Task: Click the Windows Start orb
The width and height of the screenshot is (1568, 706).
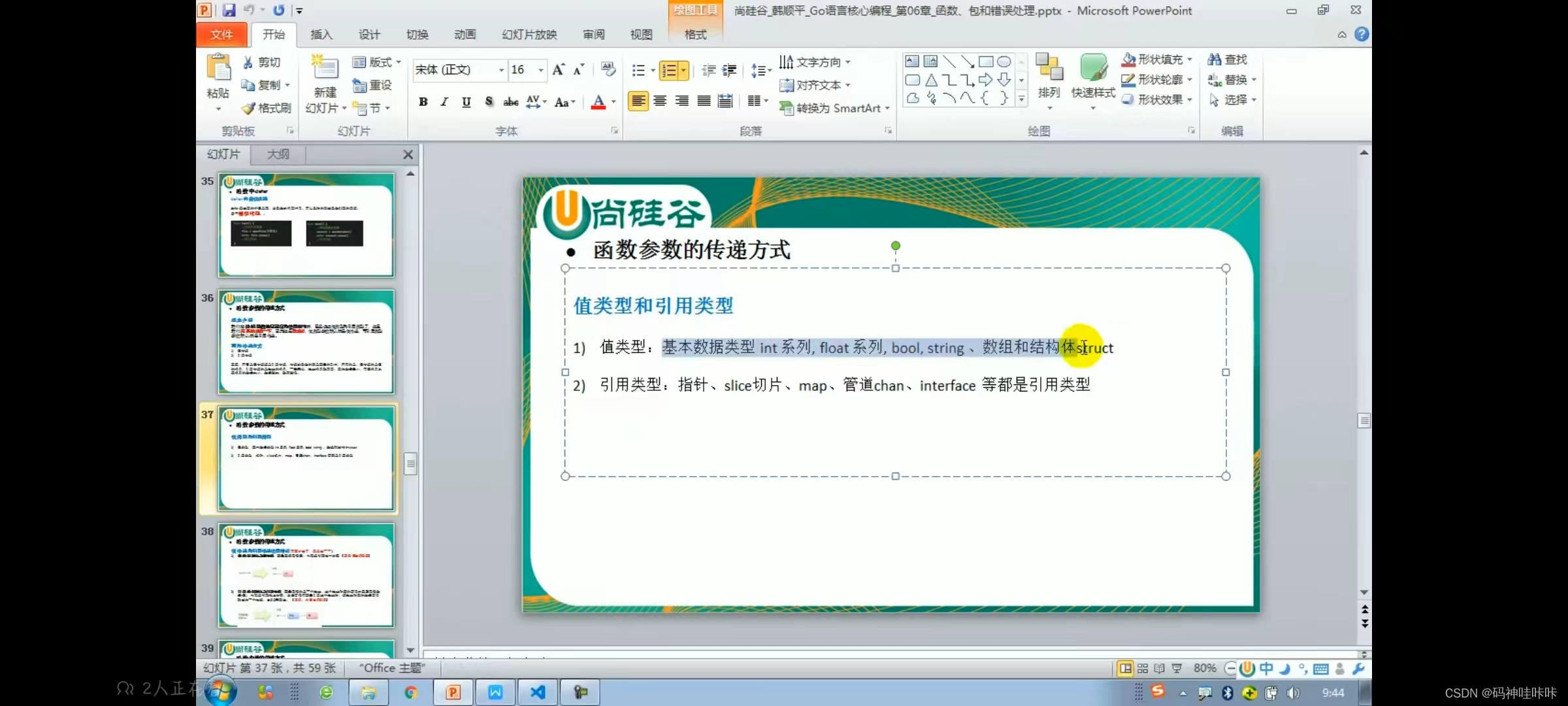Action: (x=221, y=691)
